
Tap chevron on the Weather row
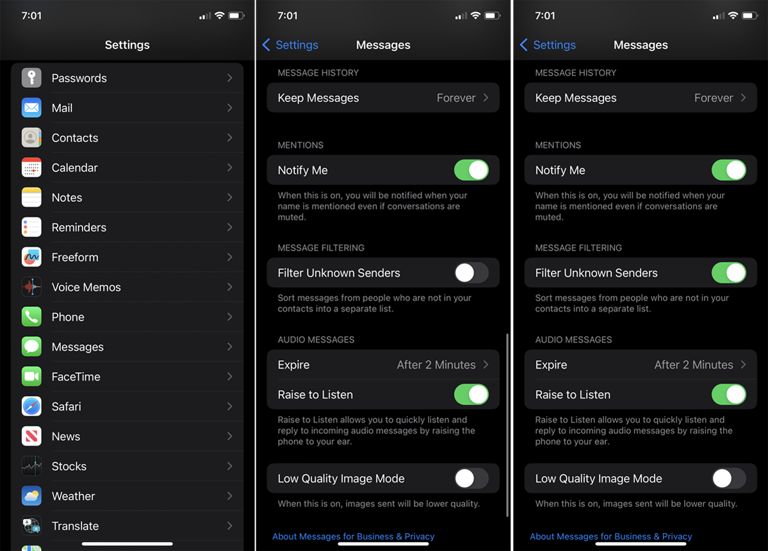tap(230, 496)
